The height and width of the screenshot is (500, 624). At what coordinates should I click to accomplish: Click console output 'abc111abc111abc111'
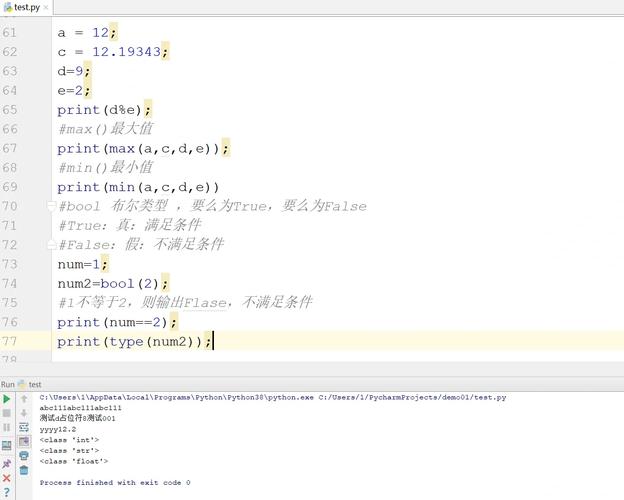pos(80,408)
